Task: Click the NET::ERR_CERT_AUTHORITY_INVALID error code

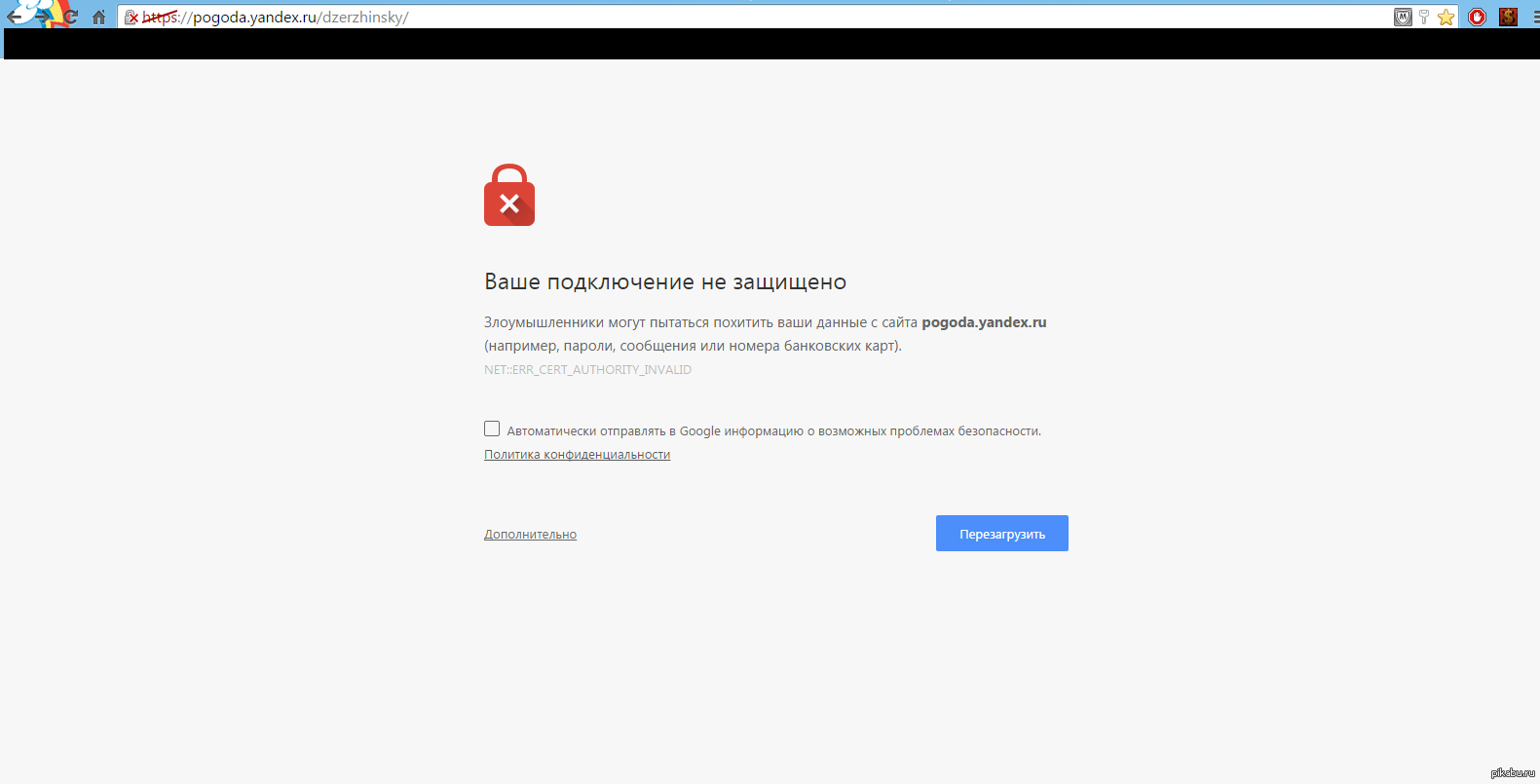Action: (x=587, y=370)
